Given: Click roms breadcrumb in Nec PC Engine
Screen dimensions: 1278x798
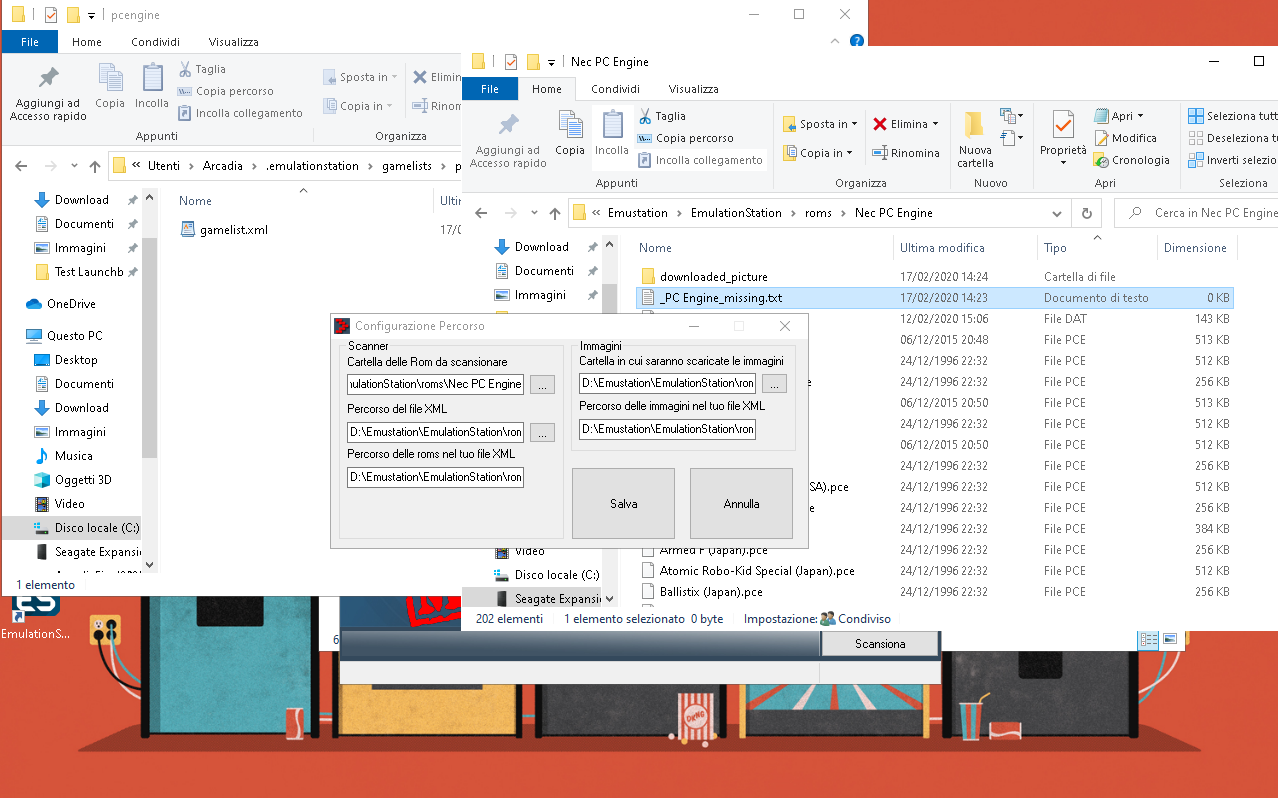Looking at the screenshot, I should point(818,213).
